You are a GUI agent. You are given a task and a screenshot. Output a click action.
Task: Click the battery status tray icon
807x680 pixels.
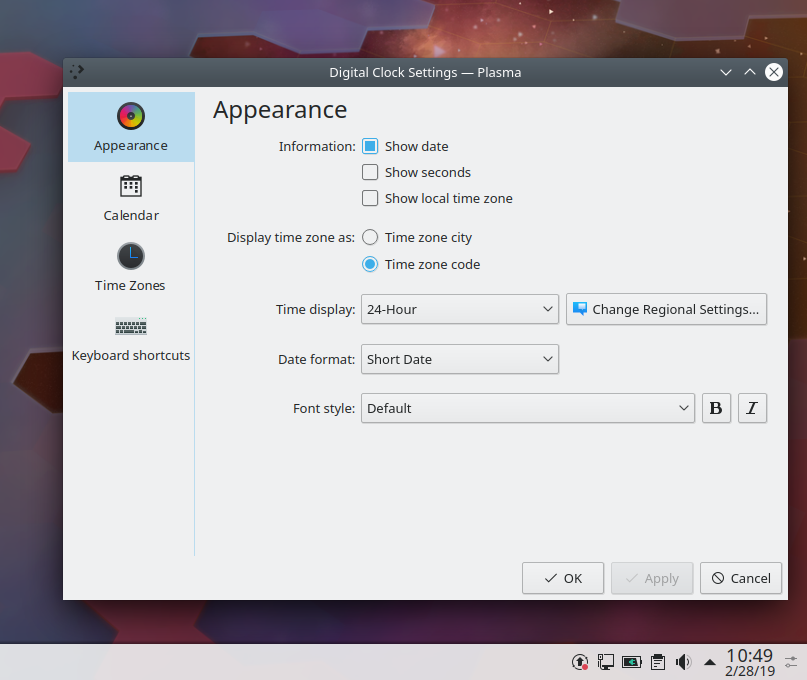631,662
